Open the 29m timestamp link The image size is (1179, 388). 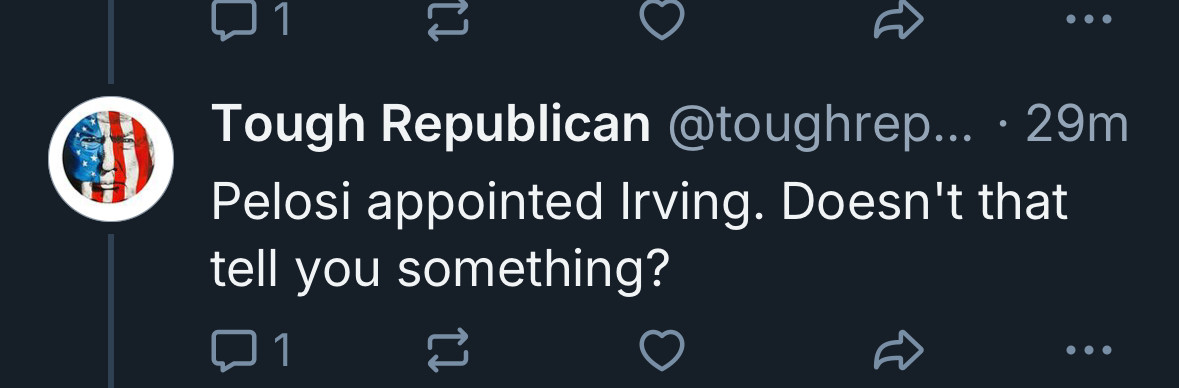(1076, 125)
